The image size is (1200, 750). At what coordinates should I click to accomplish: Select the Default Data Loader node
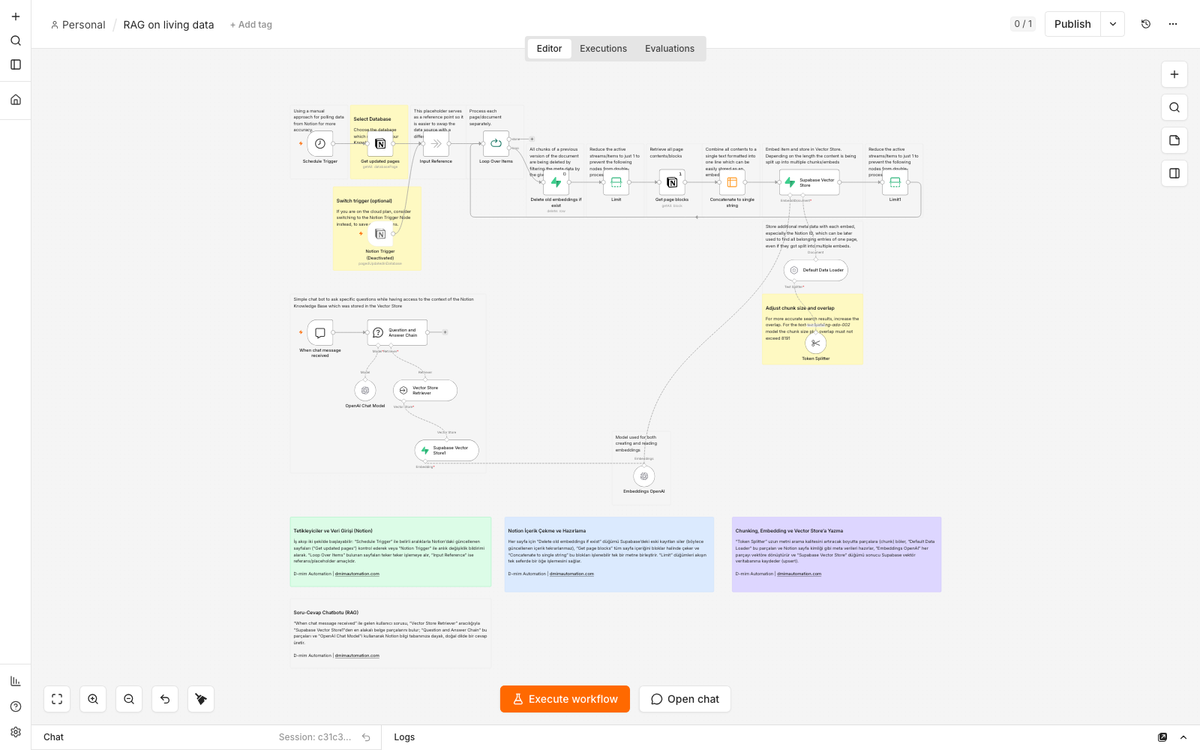tap(816, 270)
